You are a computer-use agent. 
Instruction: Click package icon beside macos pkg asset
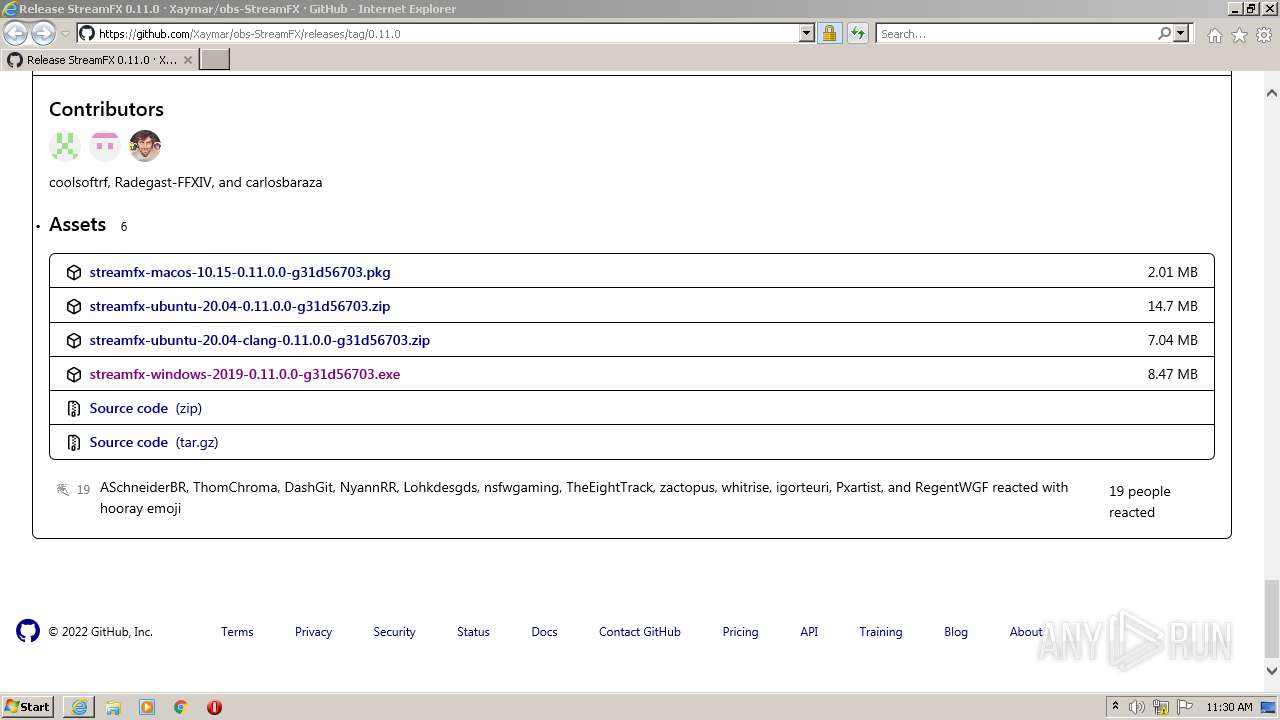pyautogui.click(x=74, y=272)
